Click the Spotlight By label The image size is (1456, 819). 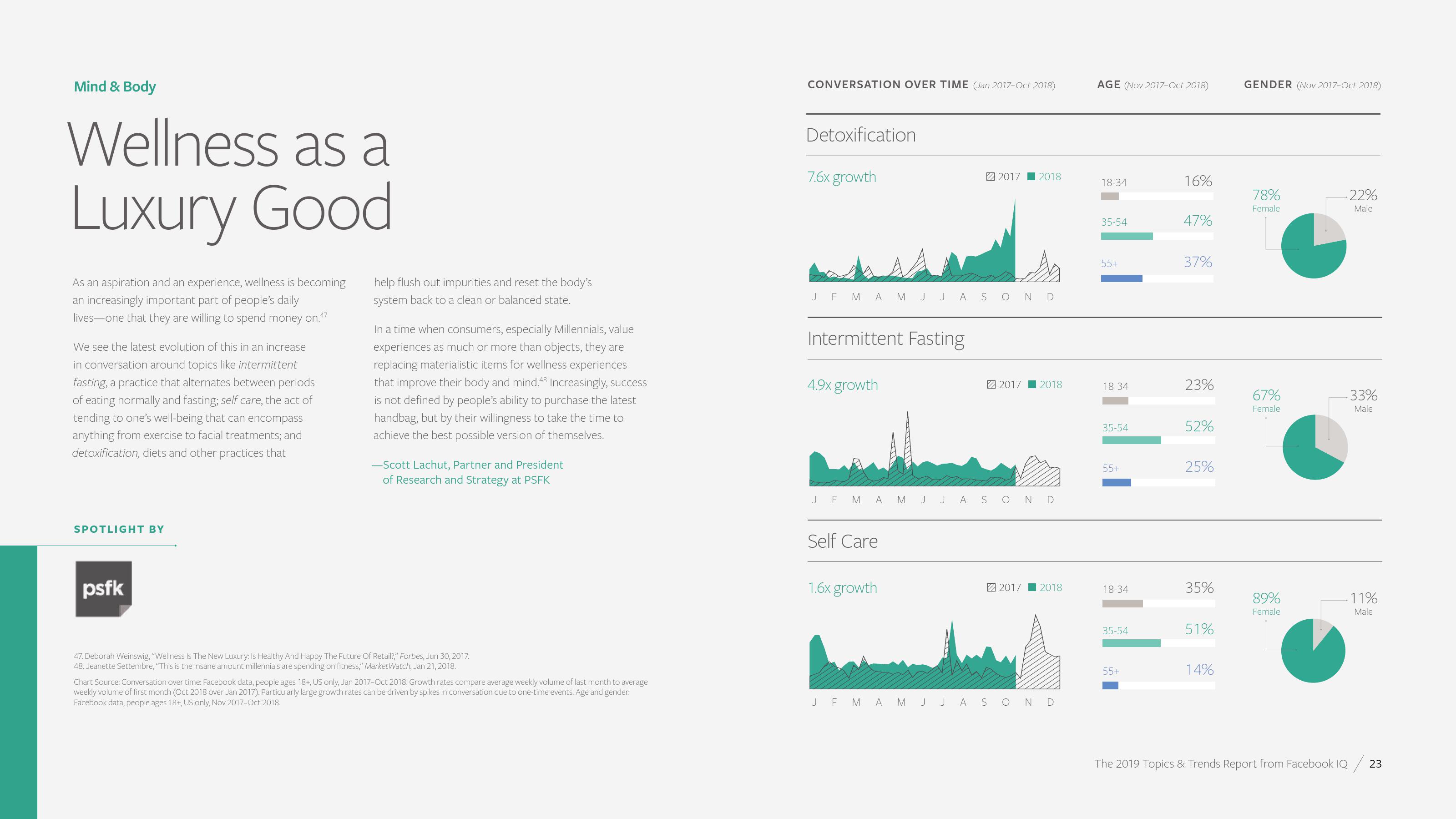tap(119, 529)
